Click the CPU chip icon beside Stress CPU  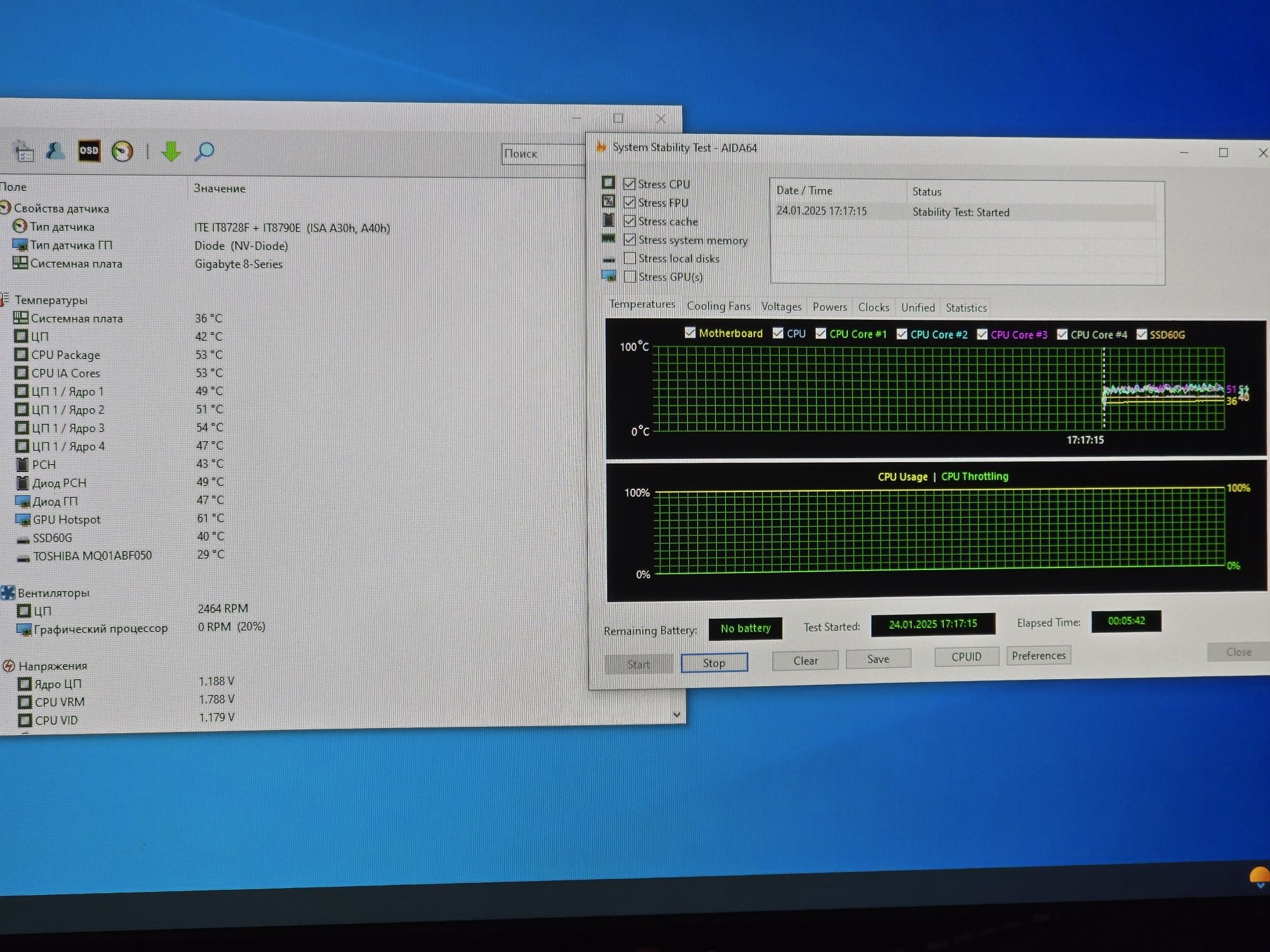608,183
